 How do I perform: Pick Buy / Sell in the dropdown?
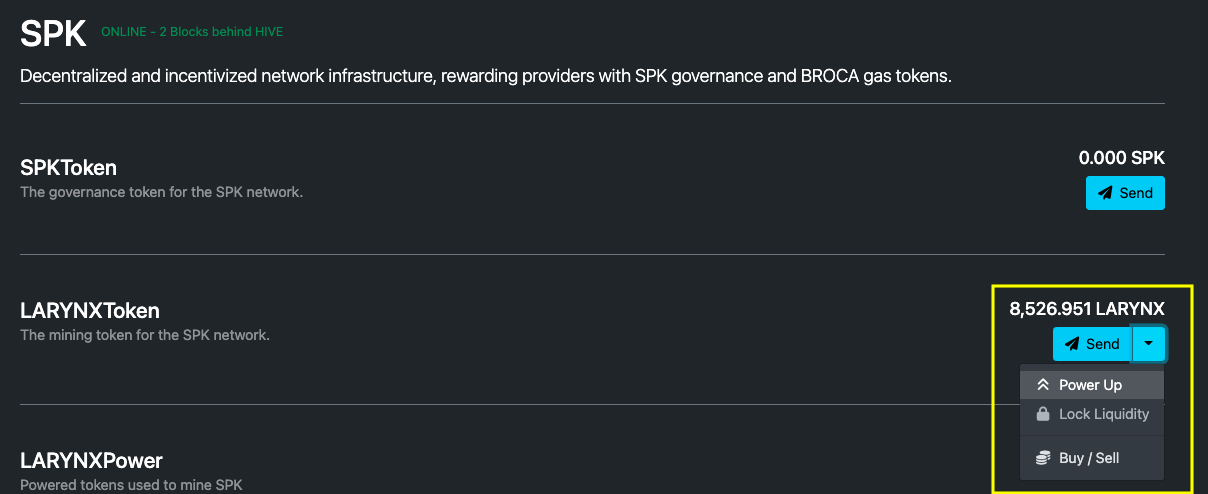[x=1092, y=458]
